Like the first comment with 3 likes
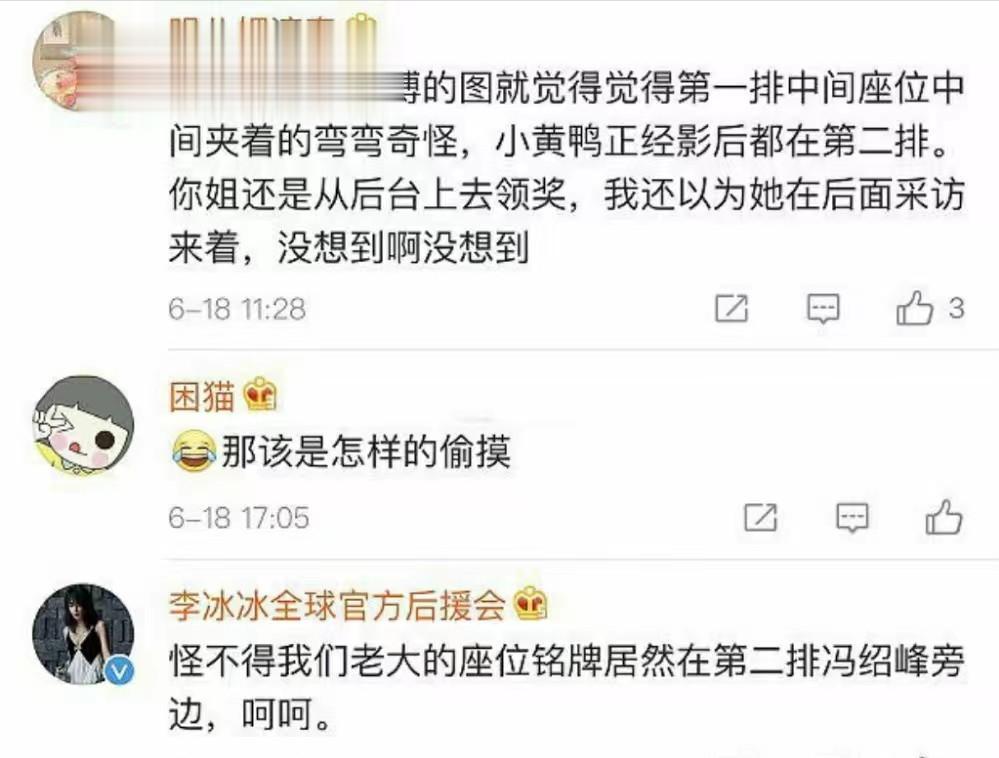This screenshot has width=999, height=758. [x=915, y=309]
